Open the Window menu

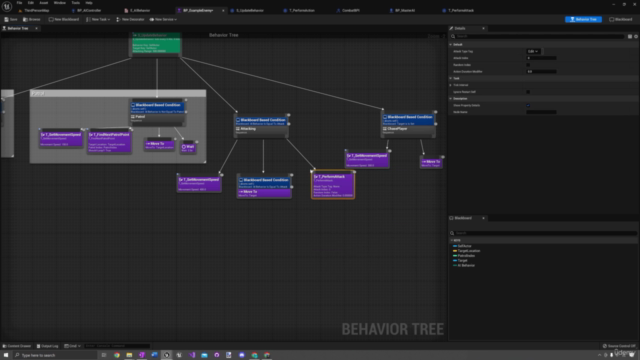(60, 3)
